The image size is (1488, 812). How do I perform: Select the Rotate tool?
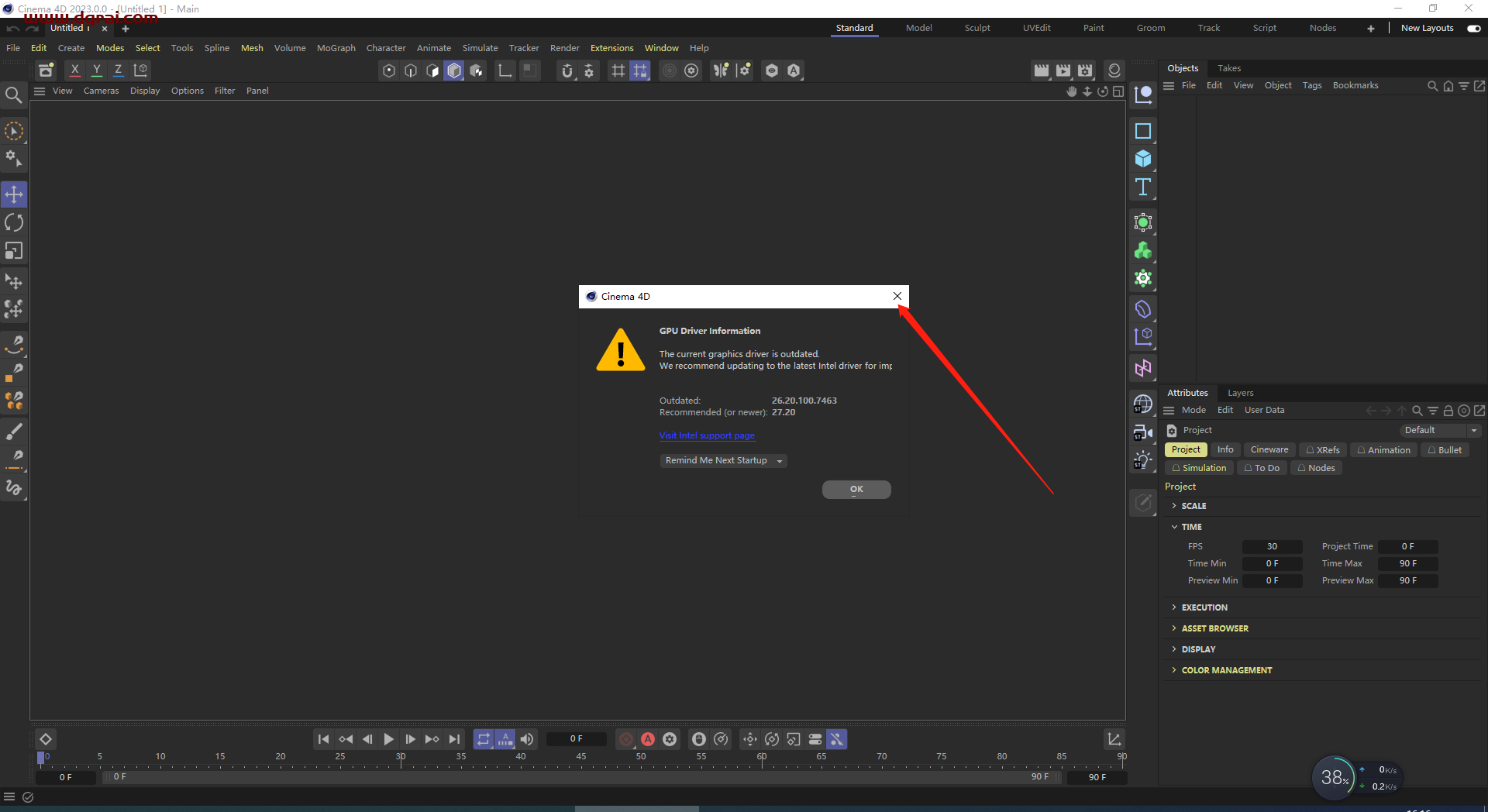pos(14,222)
